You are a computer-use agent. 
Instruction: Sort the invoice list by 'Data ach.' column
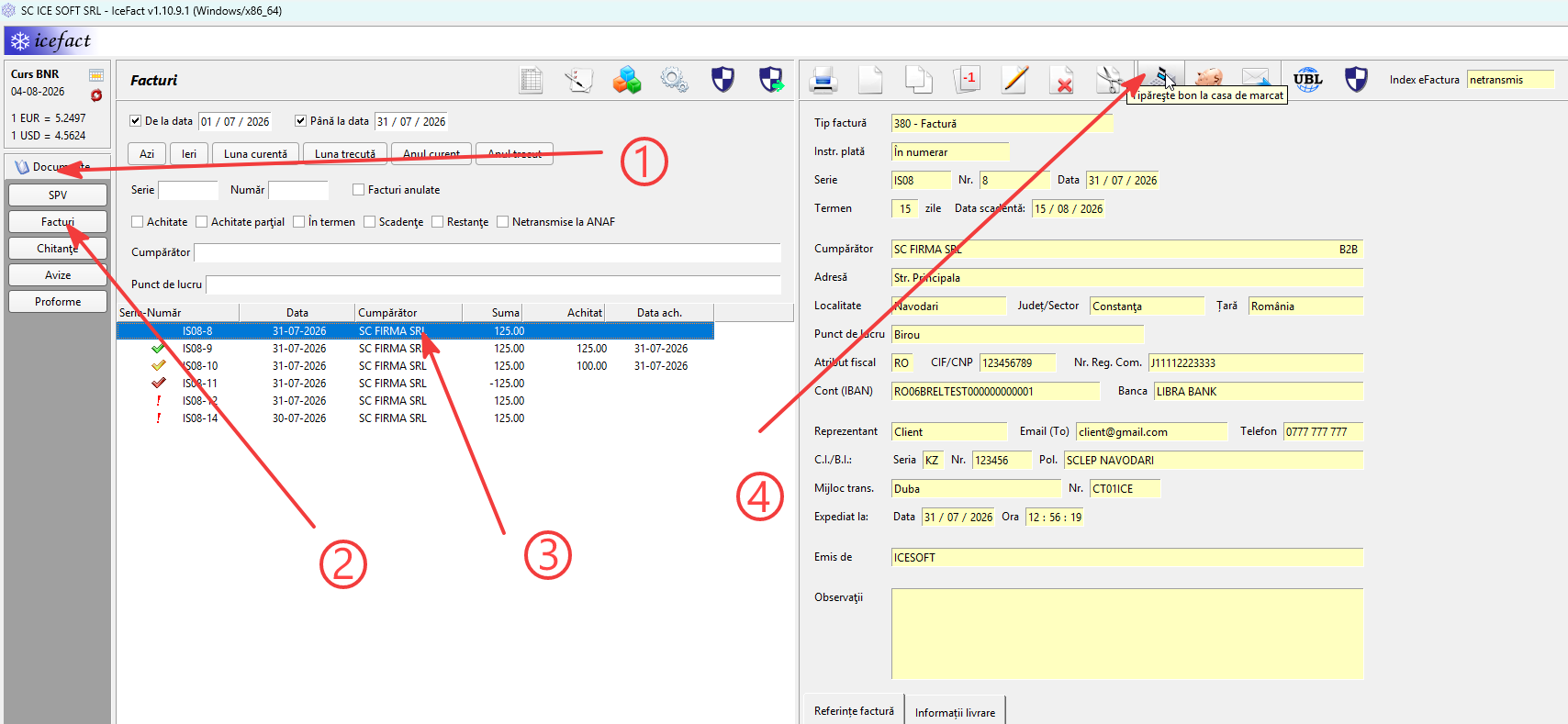659,313
